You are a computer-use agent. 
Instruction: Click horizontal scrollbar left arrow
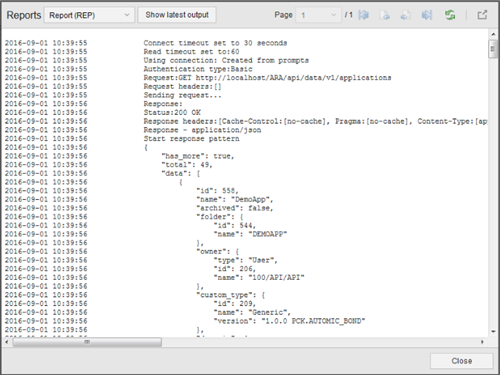7,342
